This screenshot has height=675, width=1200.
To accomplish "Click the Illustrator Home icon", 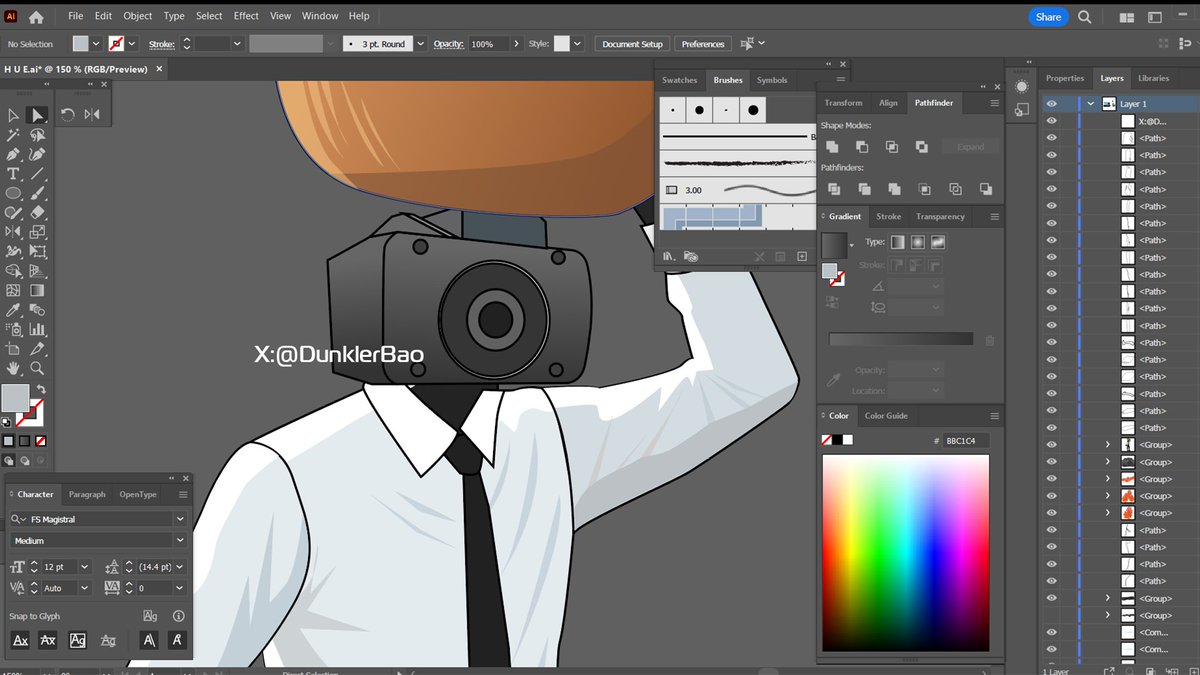I will tap(36, 17).
